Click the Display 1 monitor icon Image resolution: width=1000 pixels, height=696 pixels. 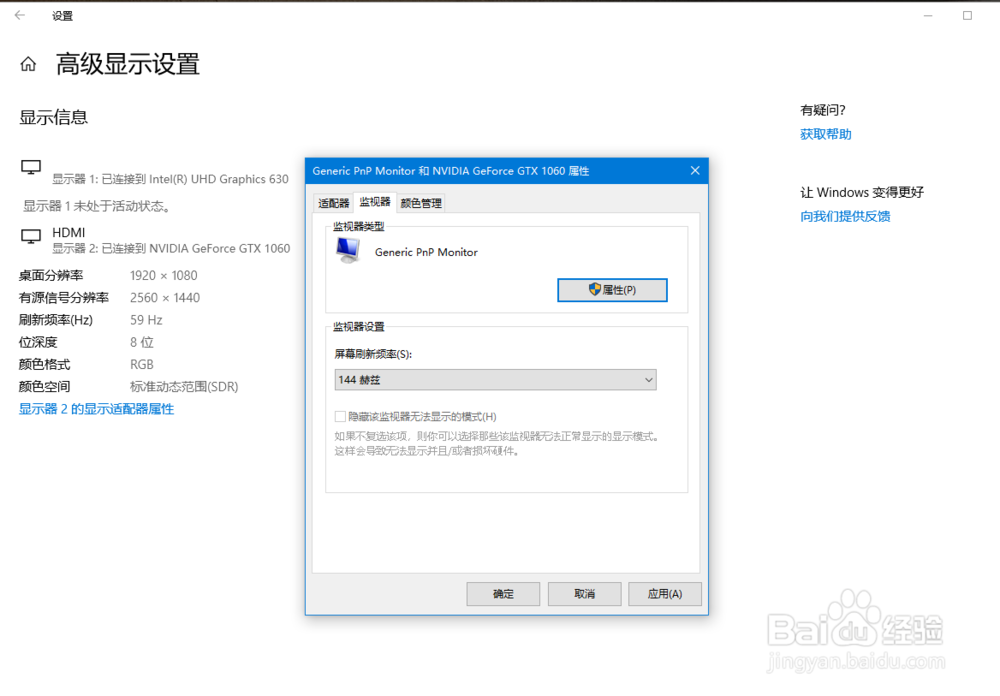coord(31,167)
